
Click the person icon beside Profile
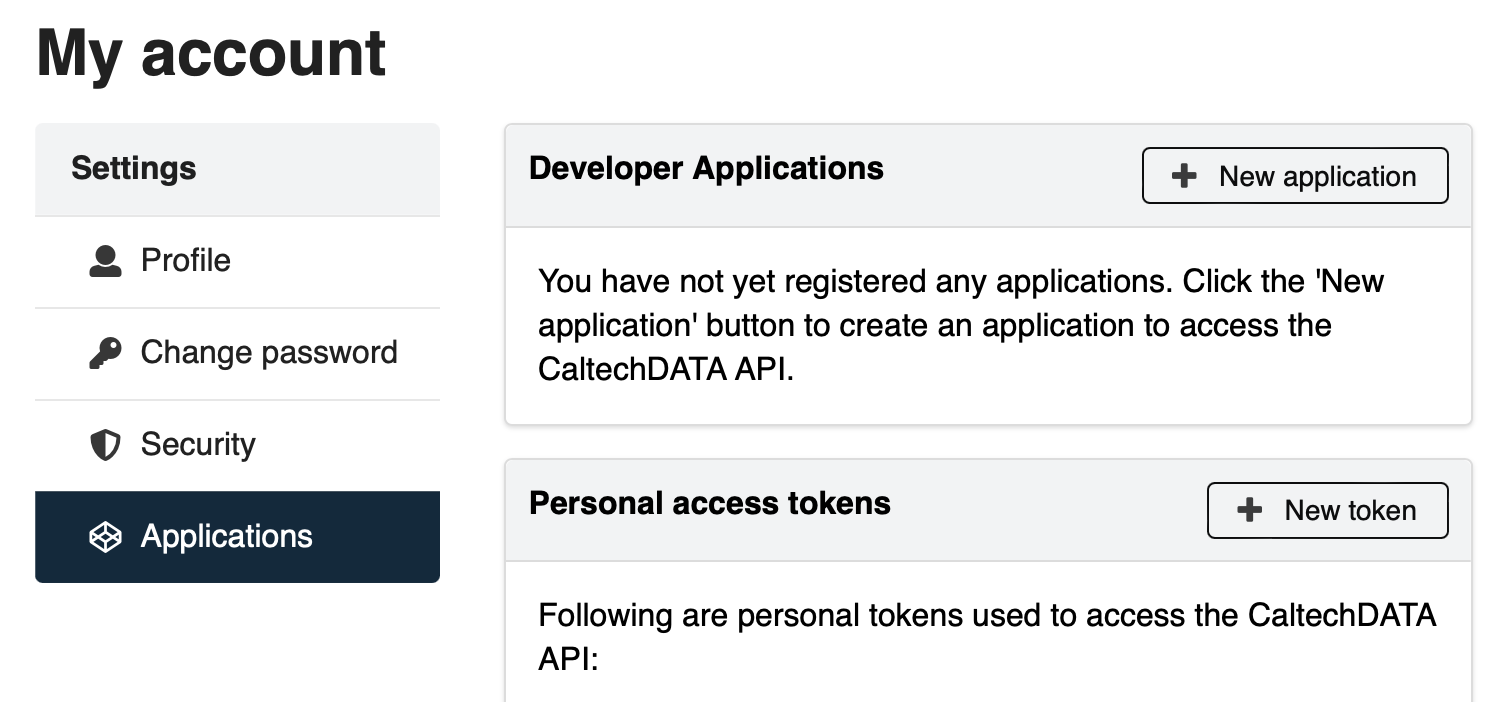click(x=105, y=261)
